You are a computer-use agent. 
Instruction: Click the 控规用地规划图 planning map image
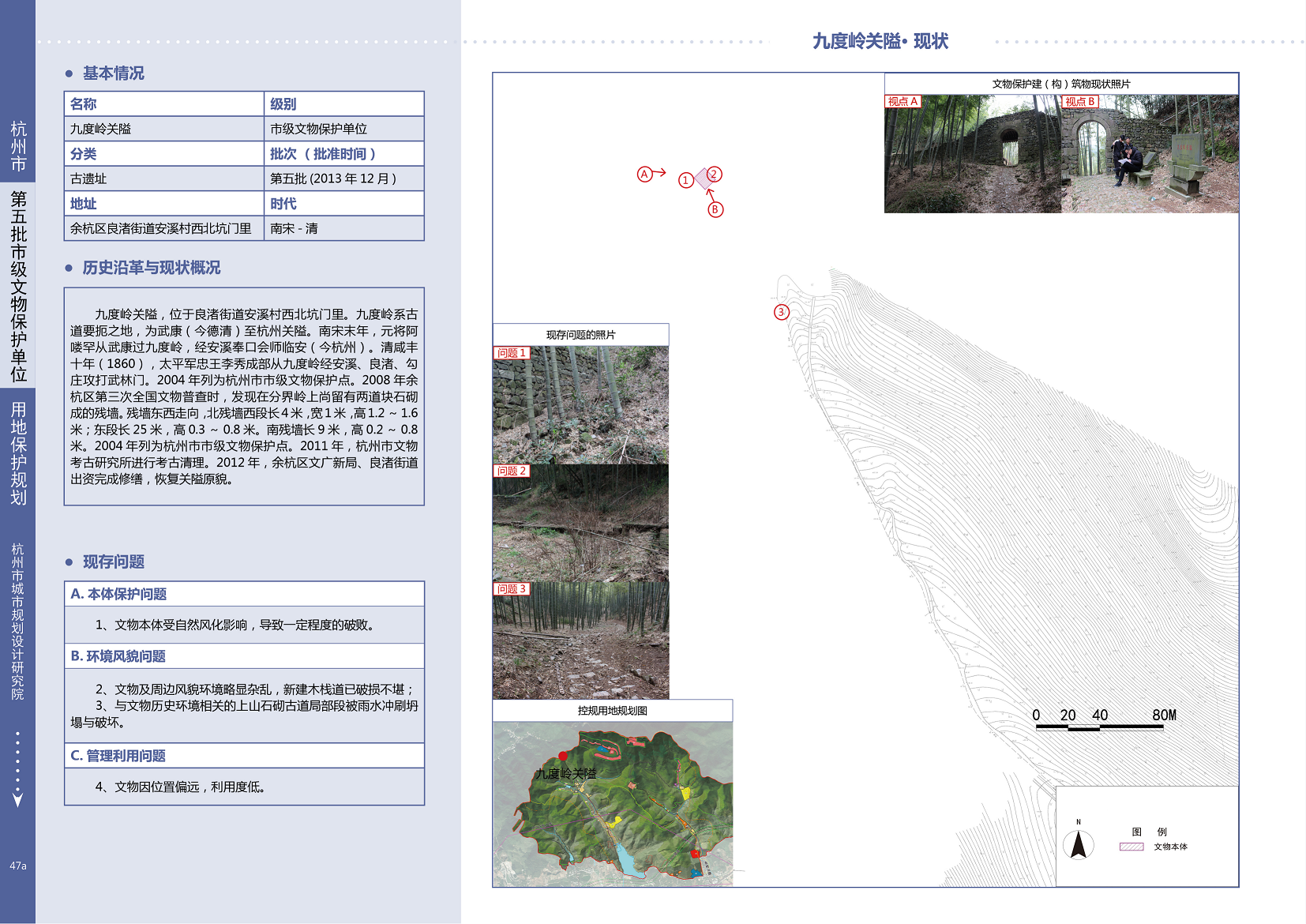613,804
